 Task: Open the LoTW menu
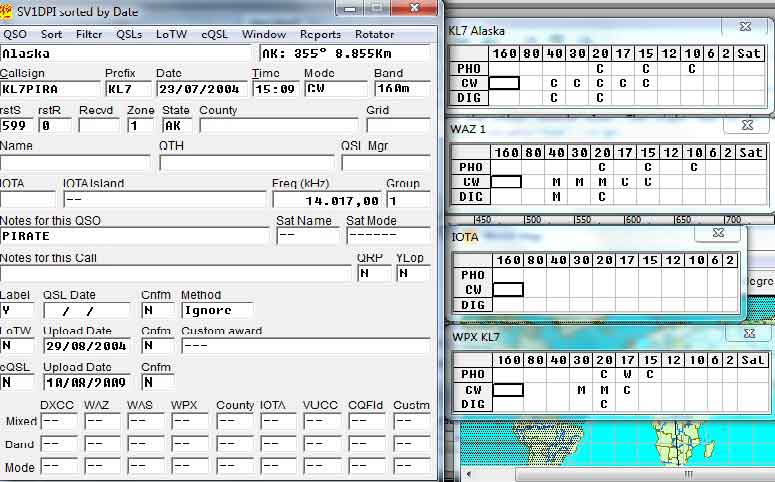tap(171, 34)
